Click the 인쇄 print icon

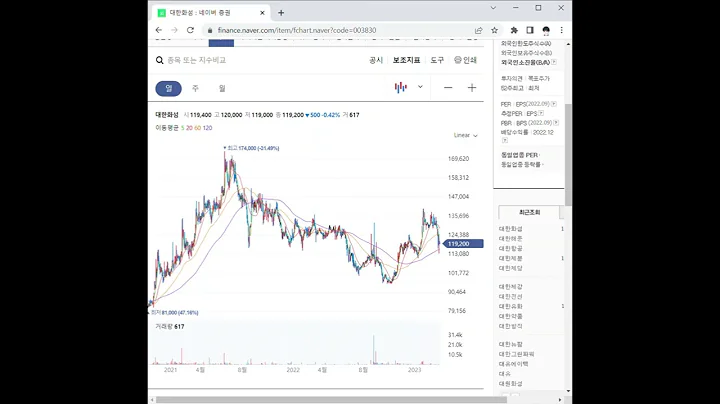457,60
